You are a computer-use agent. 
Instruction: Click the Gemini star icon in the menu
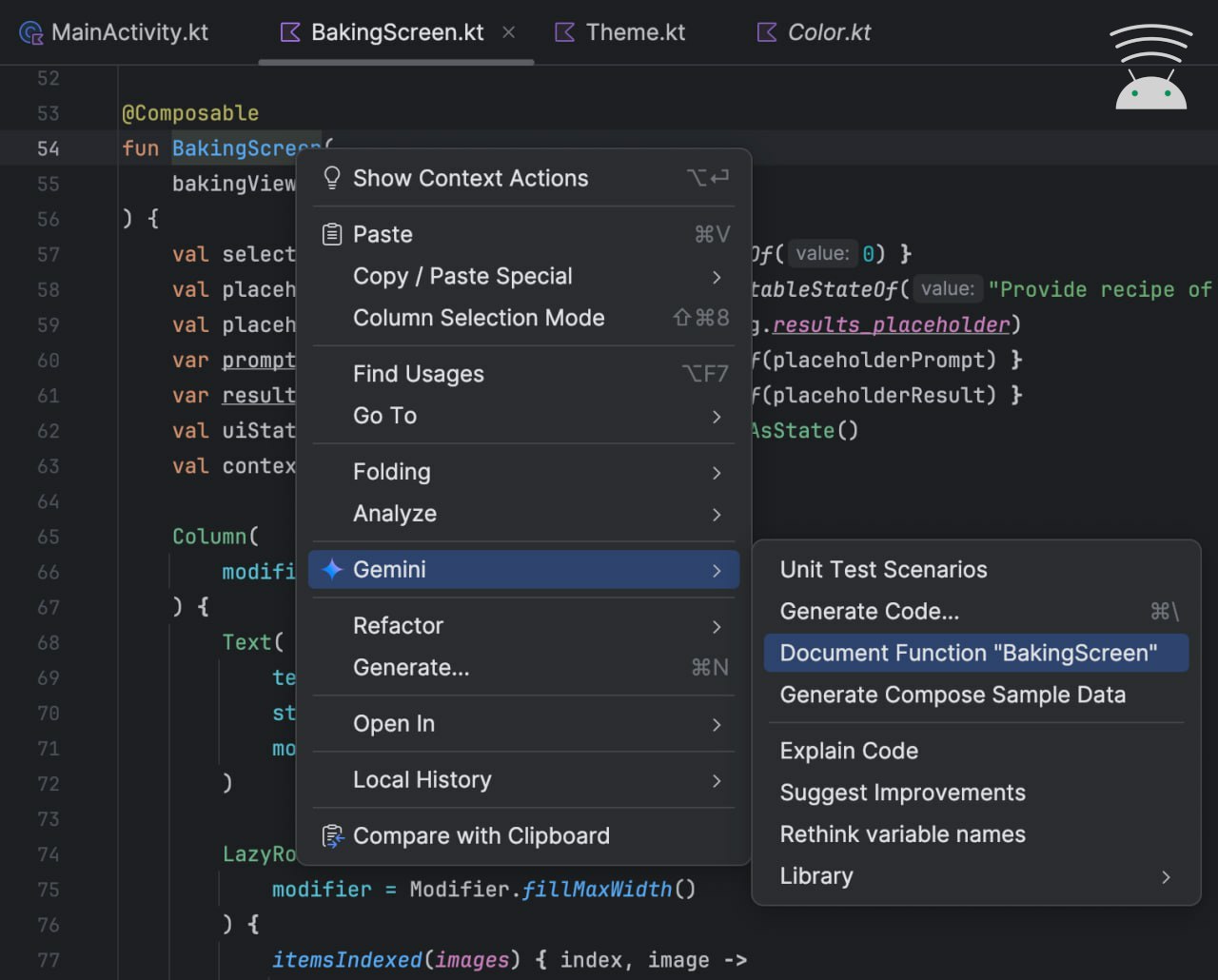pyautogui.click(x=331, y=569)
